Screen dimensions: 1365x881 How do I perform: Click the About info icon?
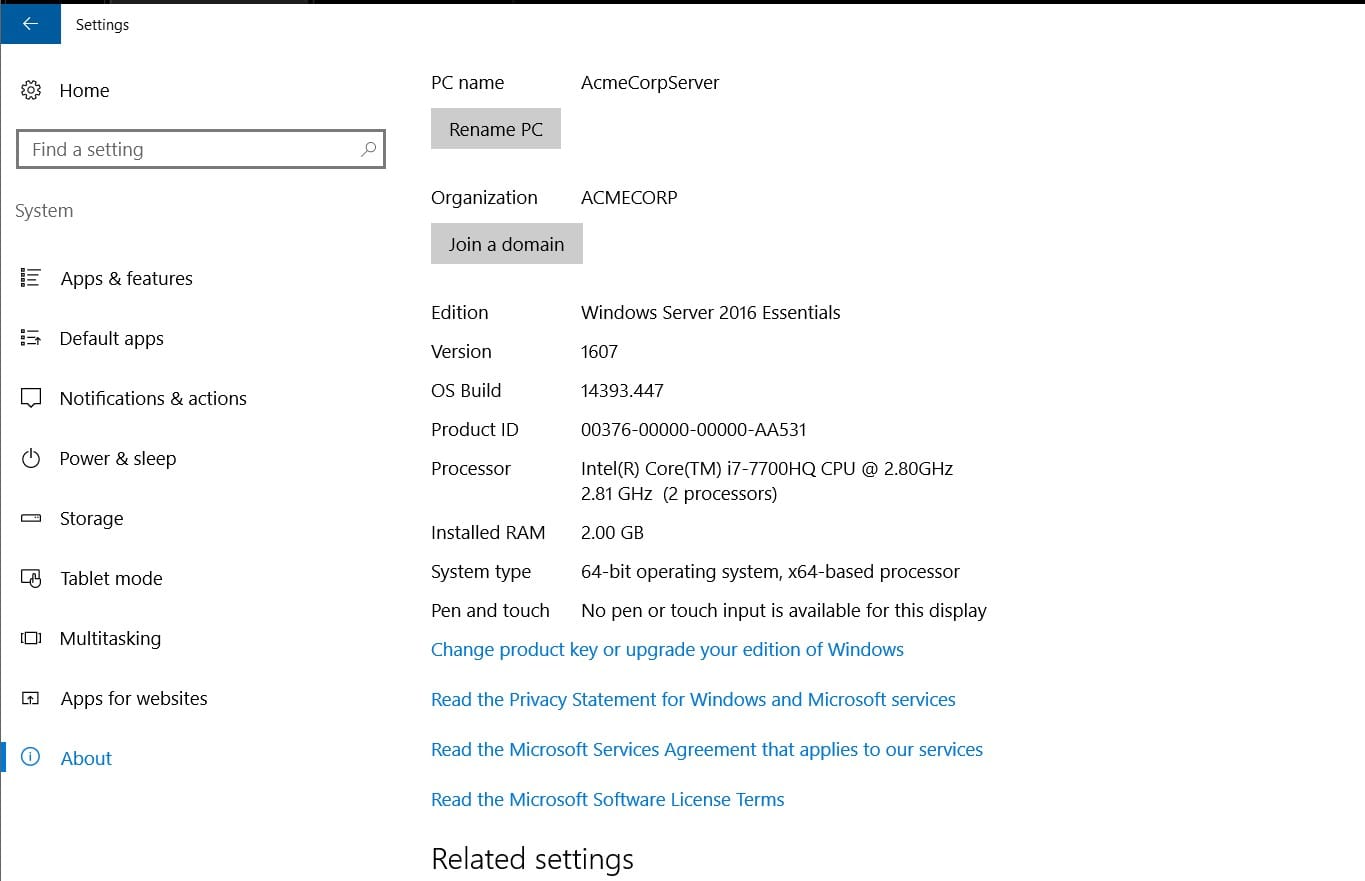pyautogui.click(x=31, y=758)
